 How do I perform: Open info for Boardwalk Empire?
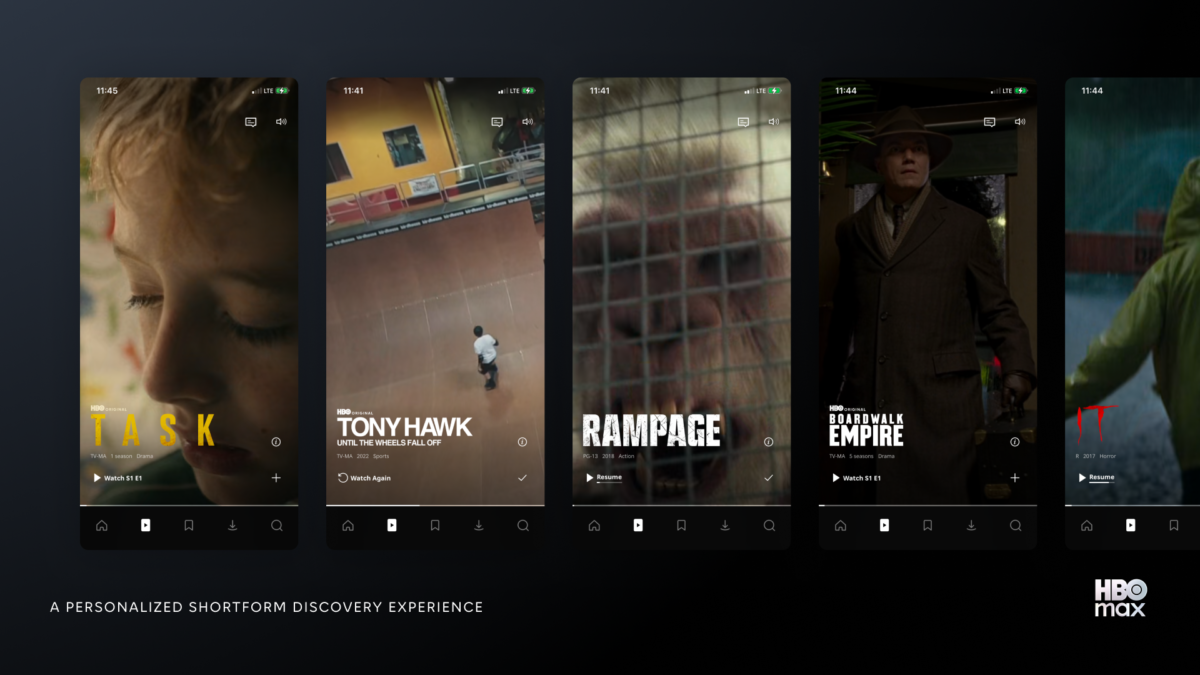1014,442
